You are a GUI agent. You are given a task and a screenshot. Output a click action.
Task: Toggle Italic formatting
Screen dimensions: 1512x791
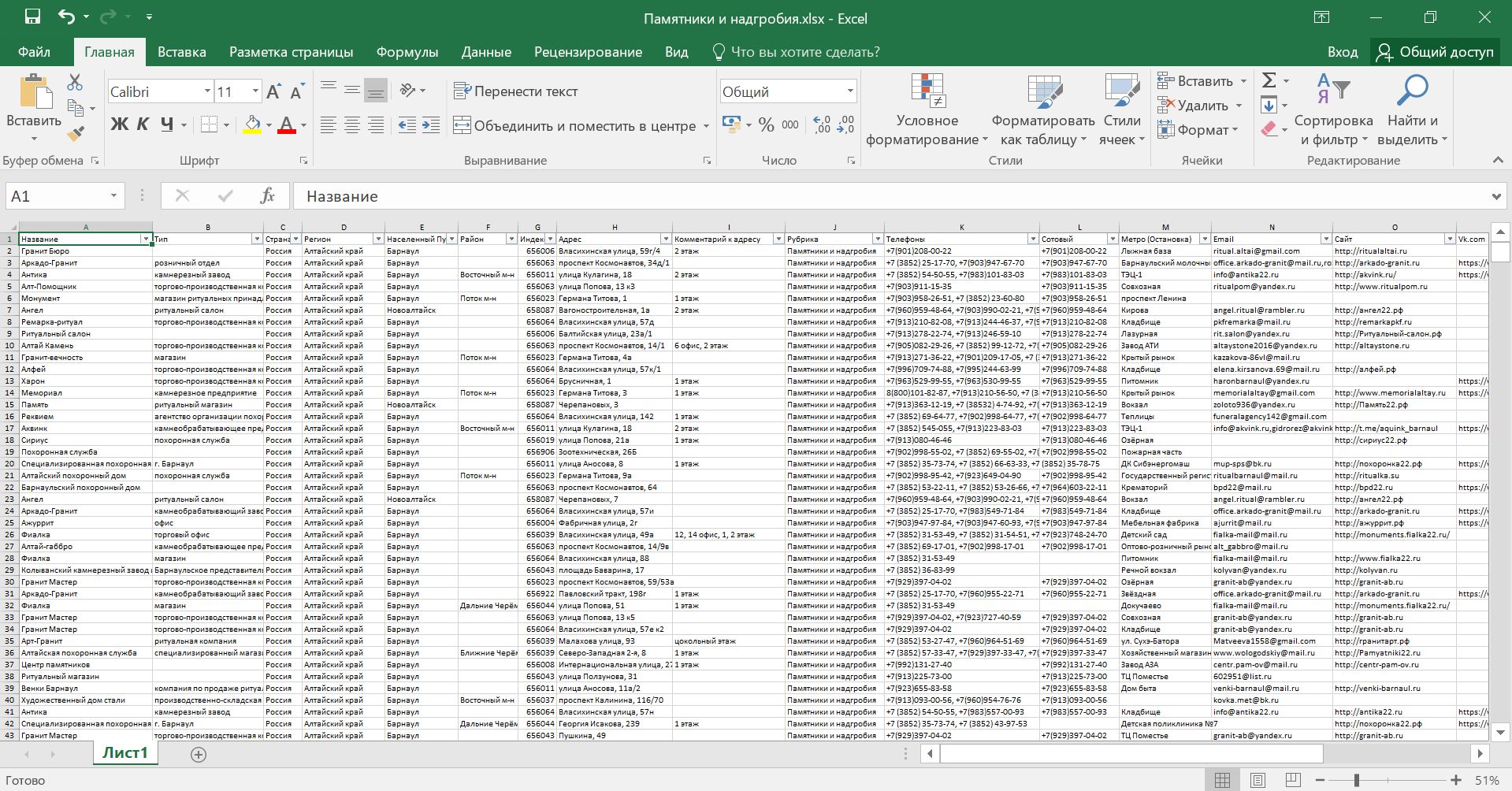143,124
